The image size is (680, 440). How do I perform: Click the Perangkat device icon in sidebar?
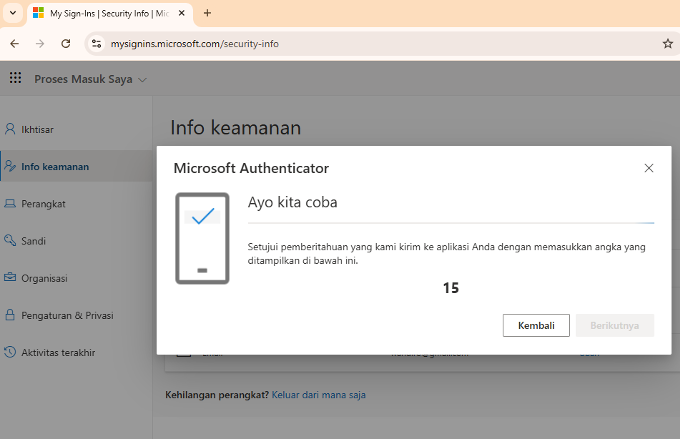click(10, 203)
